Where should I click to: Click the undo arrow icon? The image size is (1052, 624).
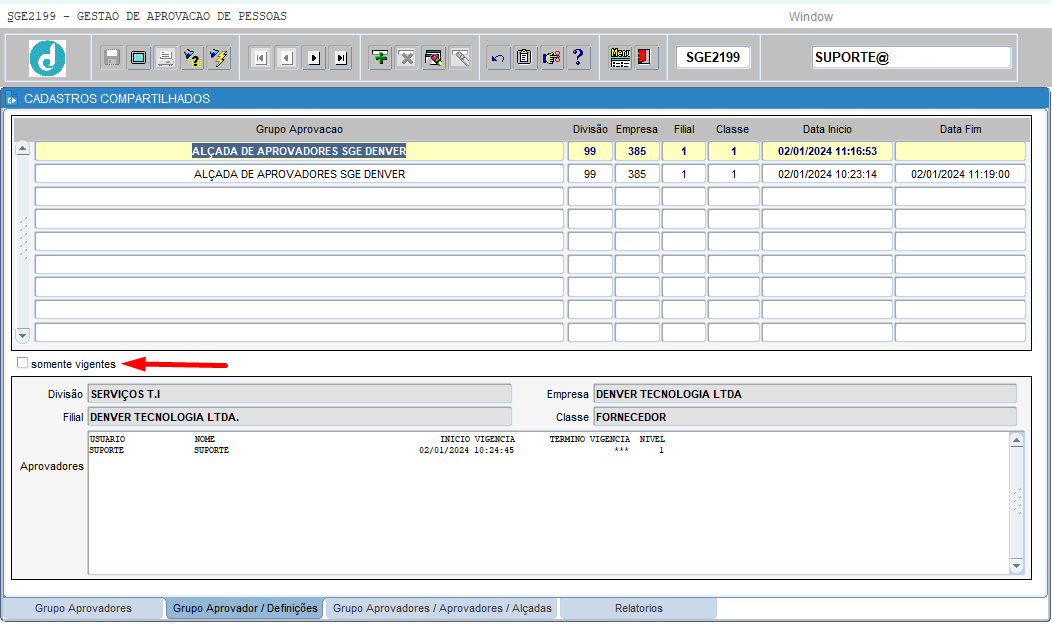pyautogui.click(x=498, y=58)
